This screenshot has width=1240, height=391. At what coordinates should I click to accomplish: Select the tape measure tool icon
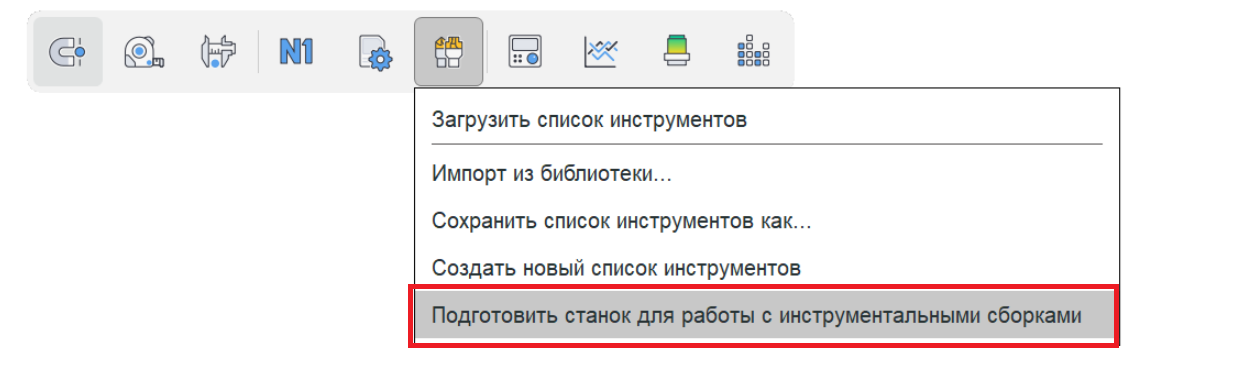tap(144, 51)
